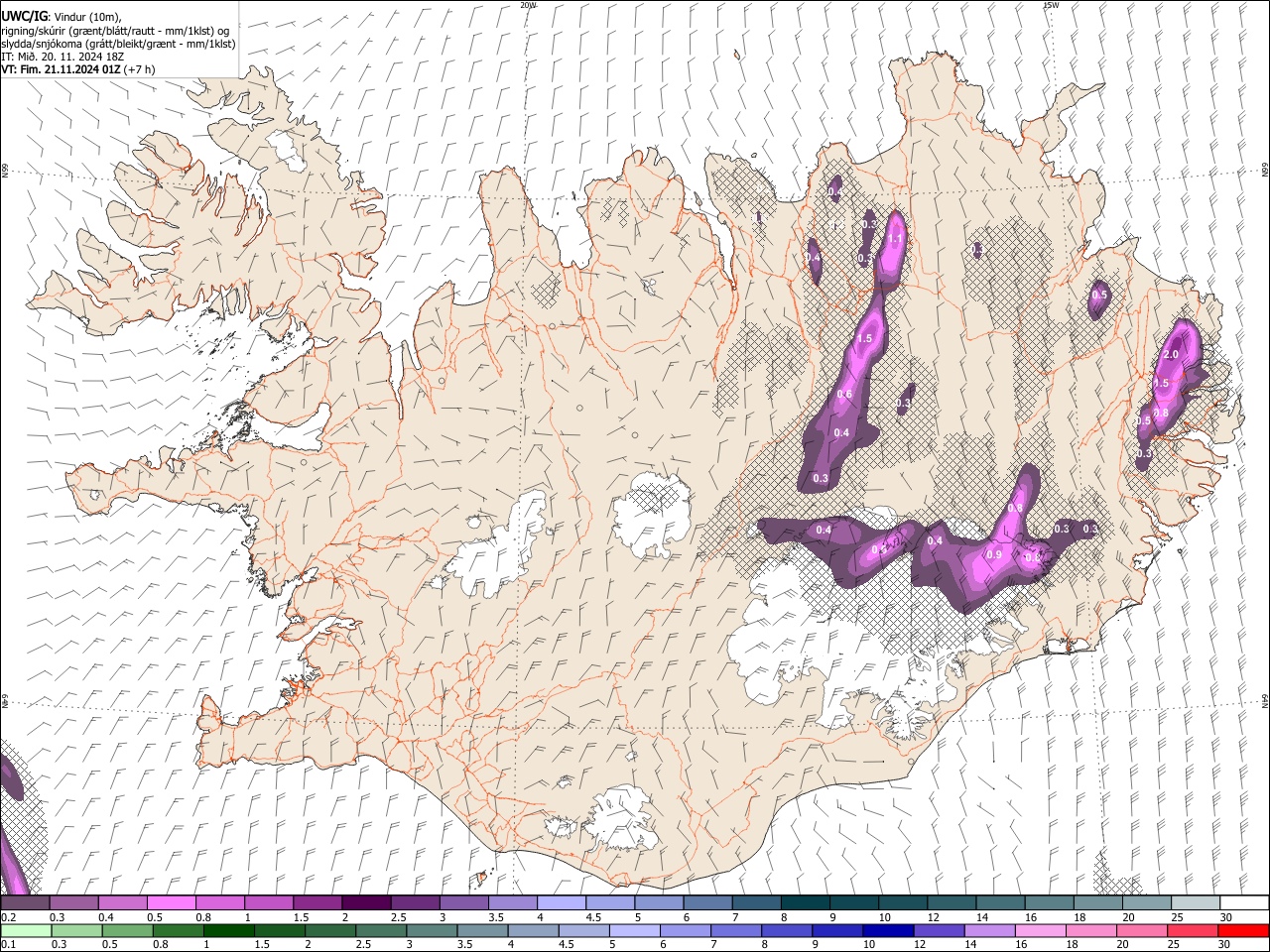1270x952 pixels.
Task: Pick lower legend swatch between 2 and 2.5
Action: (330, 931)
